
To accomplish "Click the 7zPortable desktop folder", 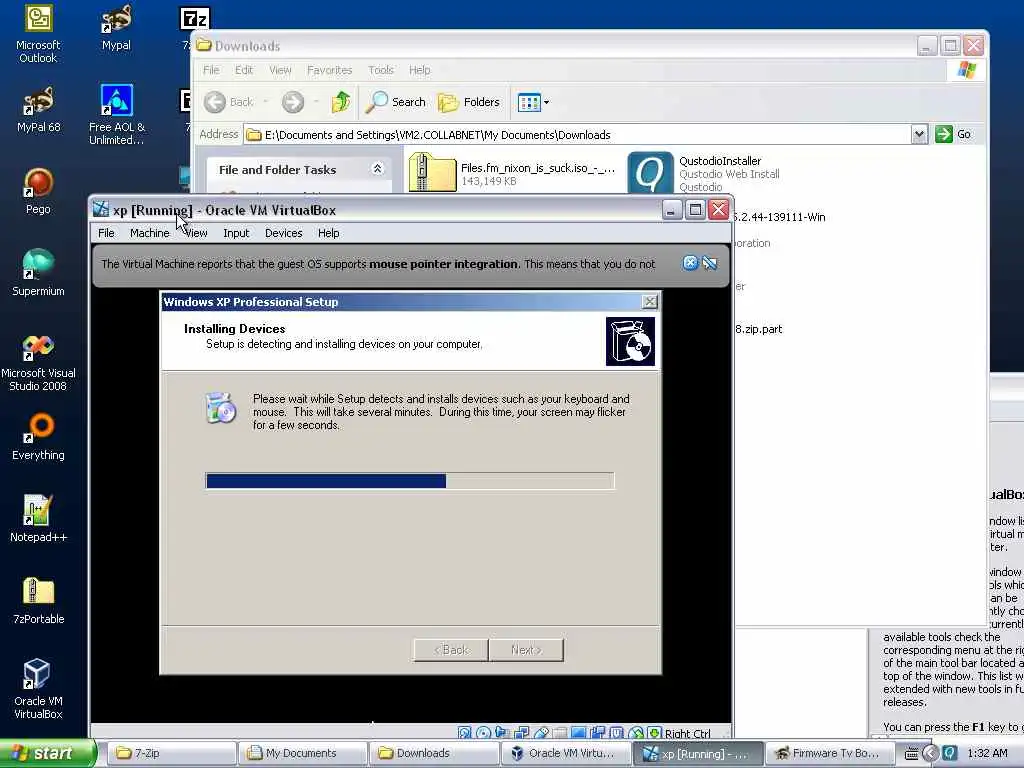I will [x=38, y=601].
